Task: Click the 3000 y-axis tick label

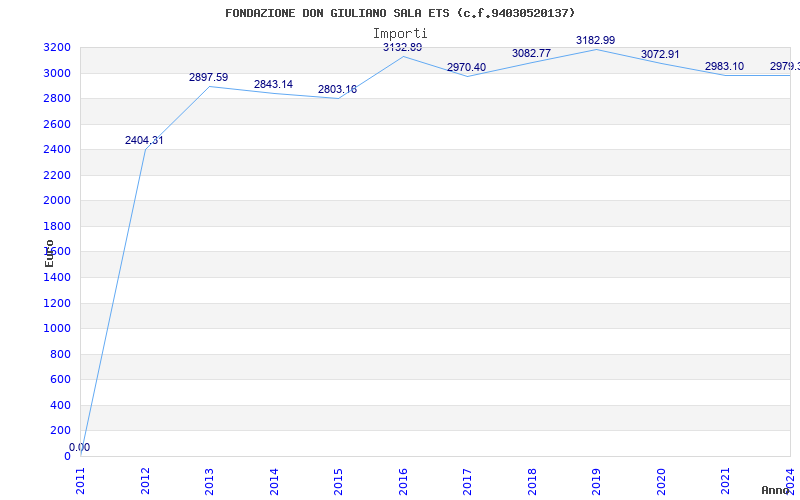Action: click(57, 73)
